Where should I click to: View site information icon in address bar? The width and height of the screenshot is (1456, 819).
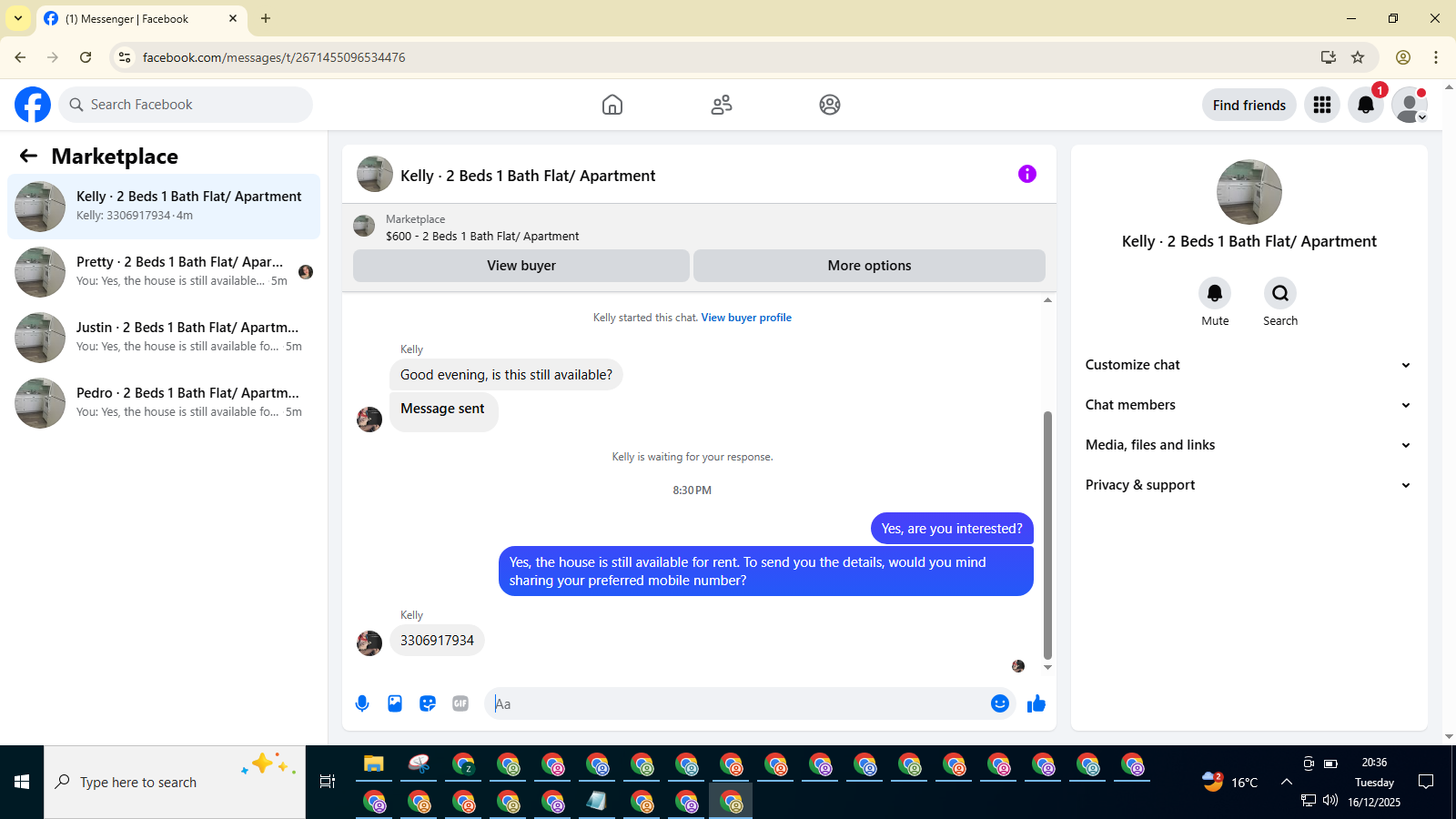126,57
